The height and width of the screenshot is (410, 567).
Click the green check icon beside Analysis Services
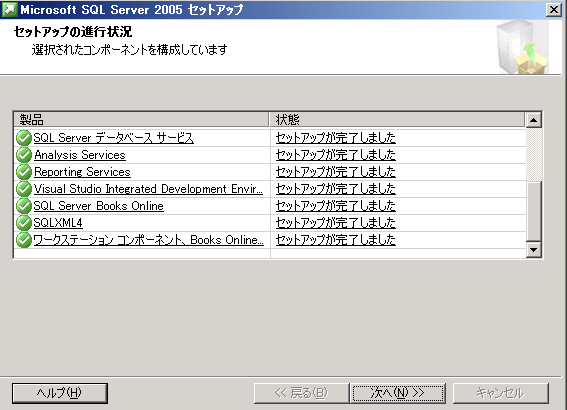[24, 155]
